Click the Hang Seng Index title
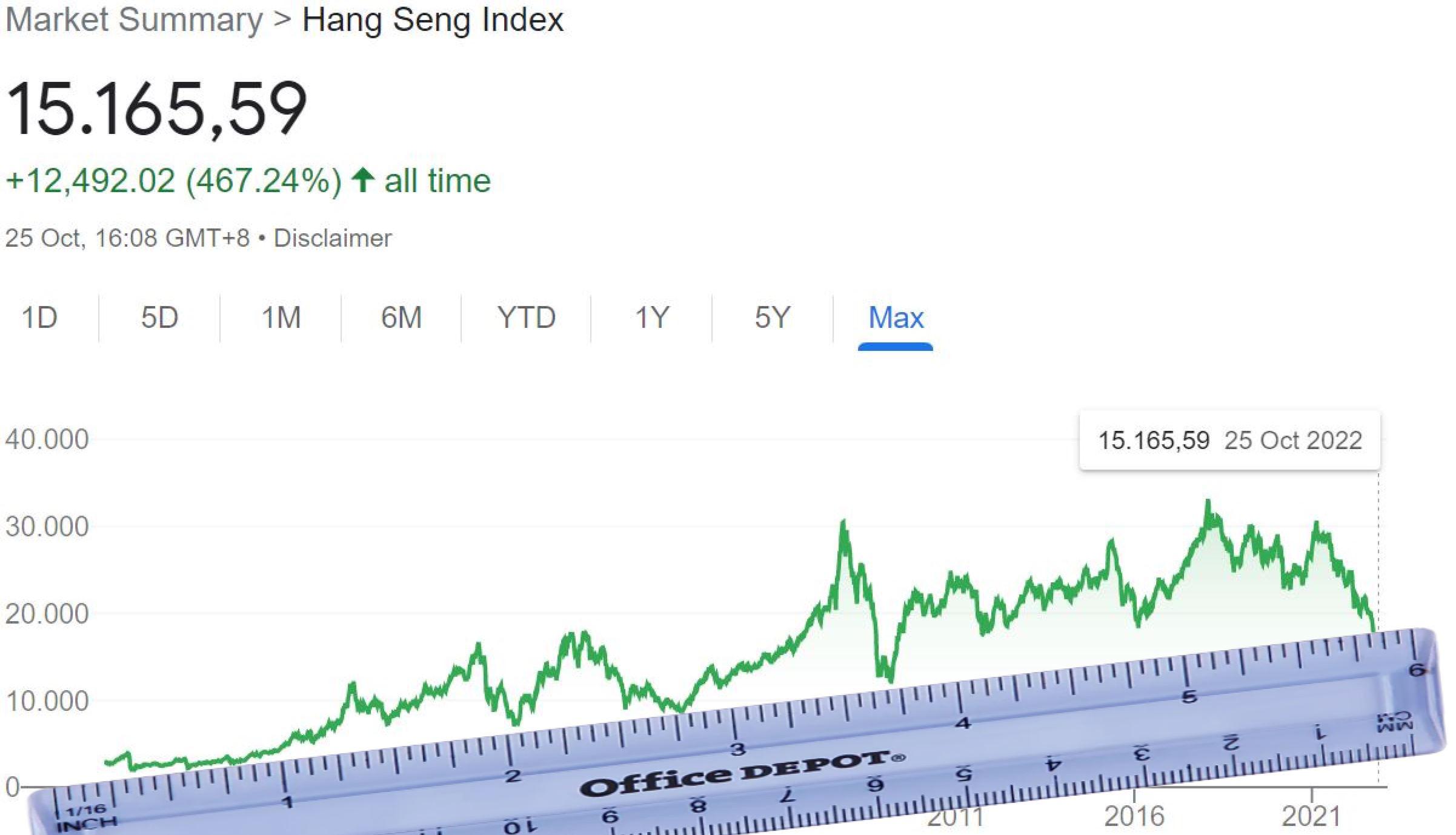This screenshot has width=1456, height=835. (433, 19)
